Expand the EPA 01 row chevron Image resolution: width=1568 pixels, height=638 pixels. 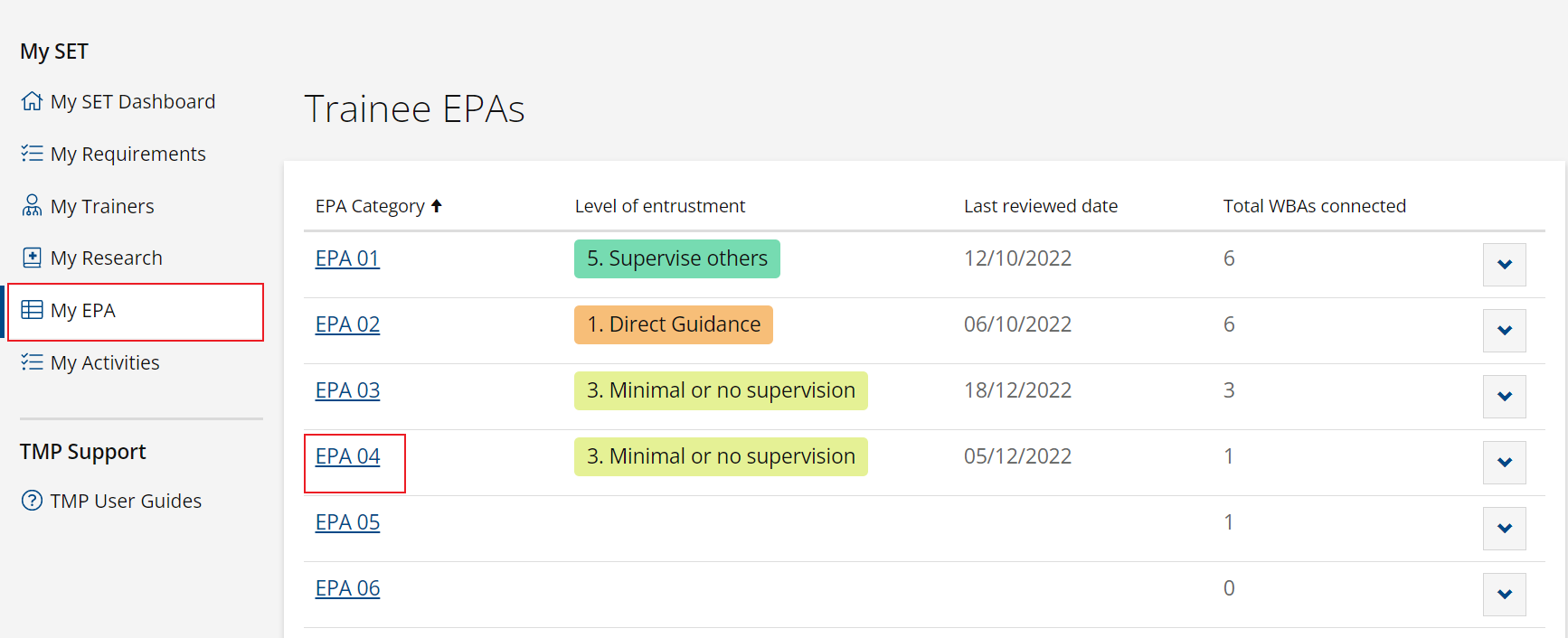coord(1505,265)
